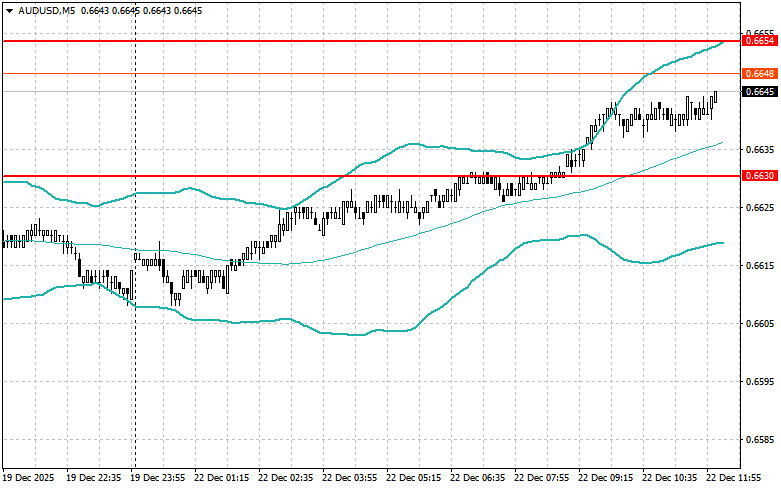781x489 pixels.
Task: Click the latest candlestick at right end
Action: point(716,97)
